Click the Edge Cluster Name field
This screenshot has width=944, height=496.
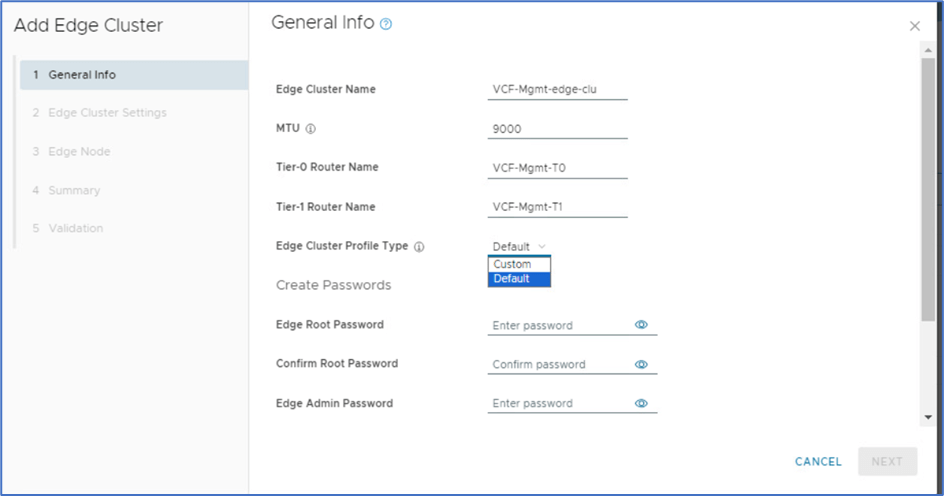click(x=557, y=89)
